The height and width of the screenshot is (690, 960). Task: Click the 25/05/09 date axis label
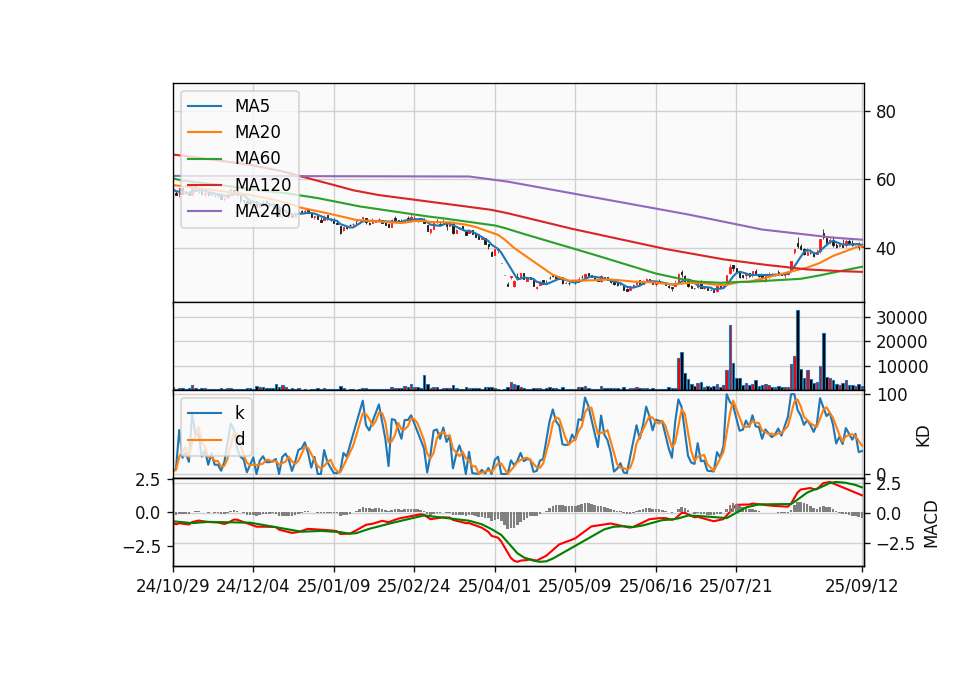coord(575,586)
